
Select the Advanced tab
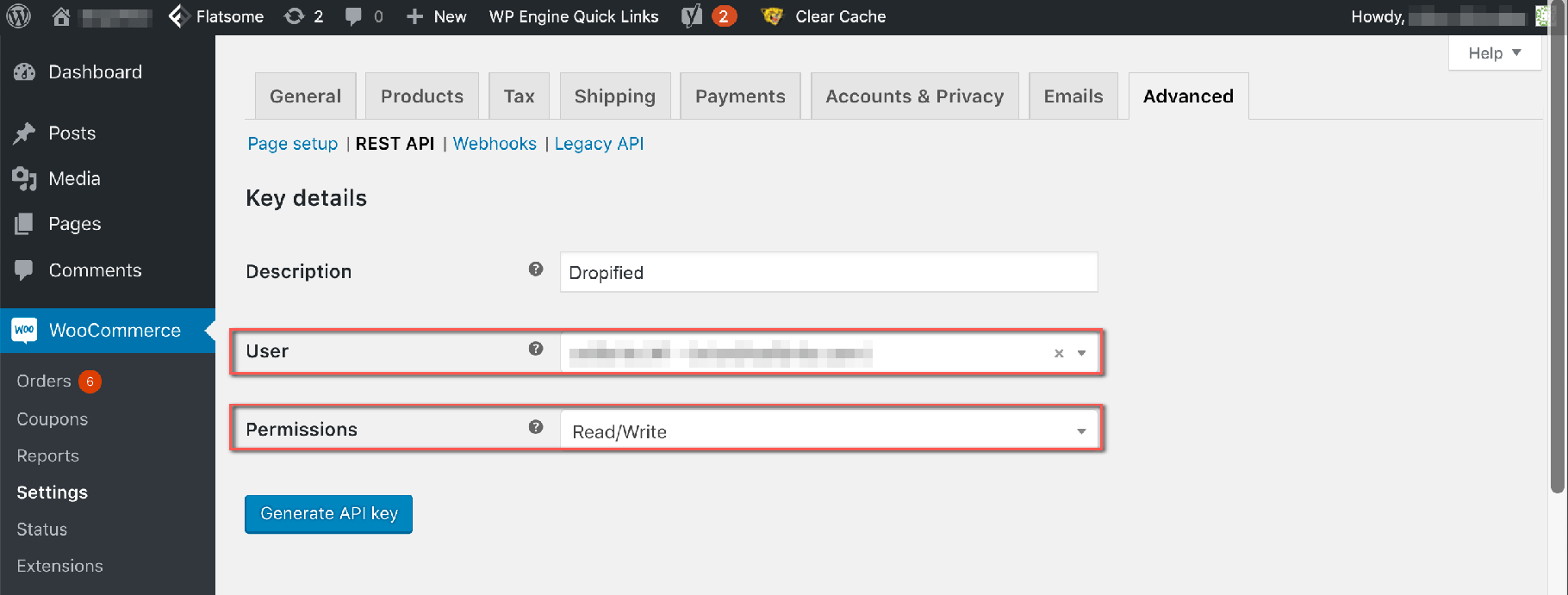[x=1189, y=96]
